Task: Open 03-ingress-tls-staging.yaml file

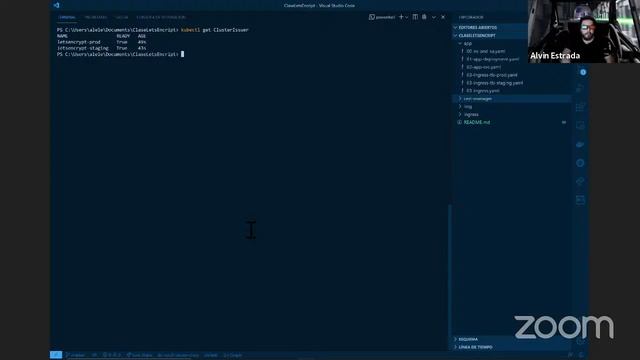Action: click(x=495, y=83)
